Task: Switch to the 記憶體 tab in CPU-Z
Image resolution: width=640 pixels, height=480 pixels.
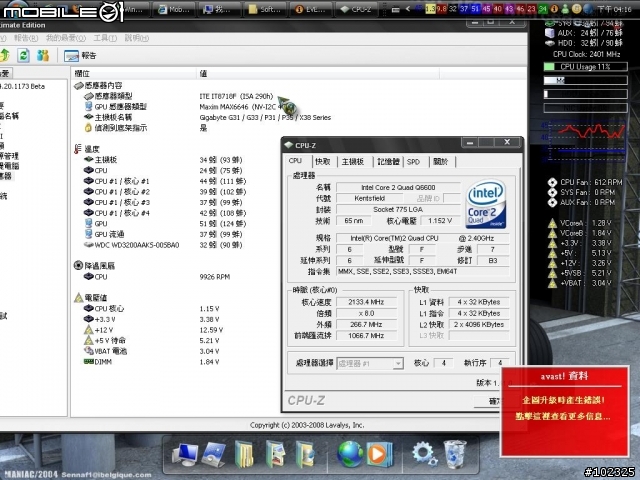Action: tap(388, 162)
